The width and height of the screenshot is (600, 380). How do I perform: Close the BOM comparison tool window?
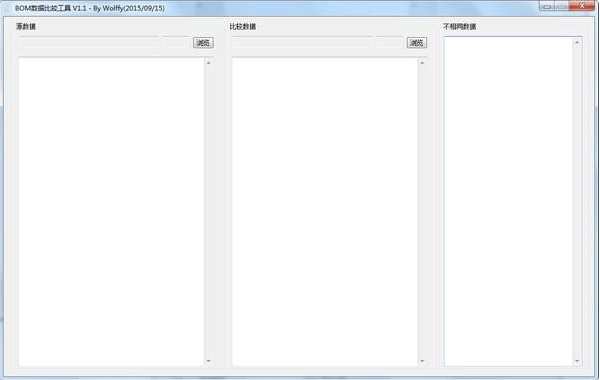[582, 6]
